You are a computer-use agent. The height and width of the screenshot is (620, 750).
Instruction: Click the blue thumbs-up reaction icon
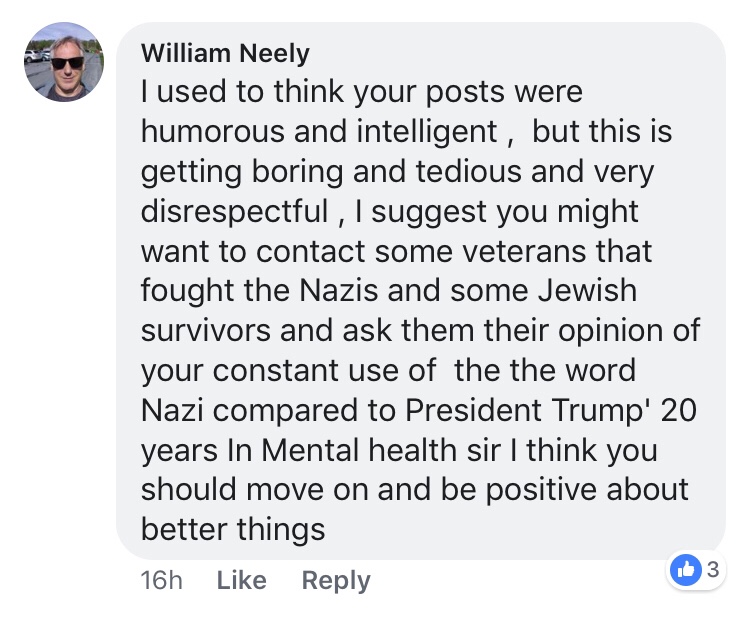(686, 570)
